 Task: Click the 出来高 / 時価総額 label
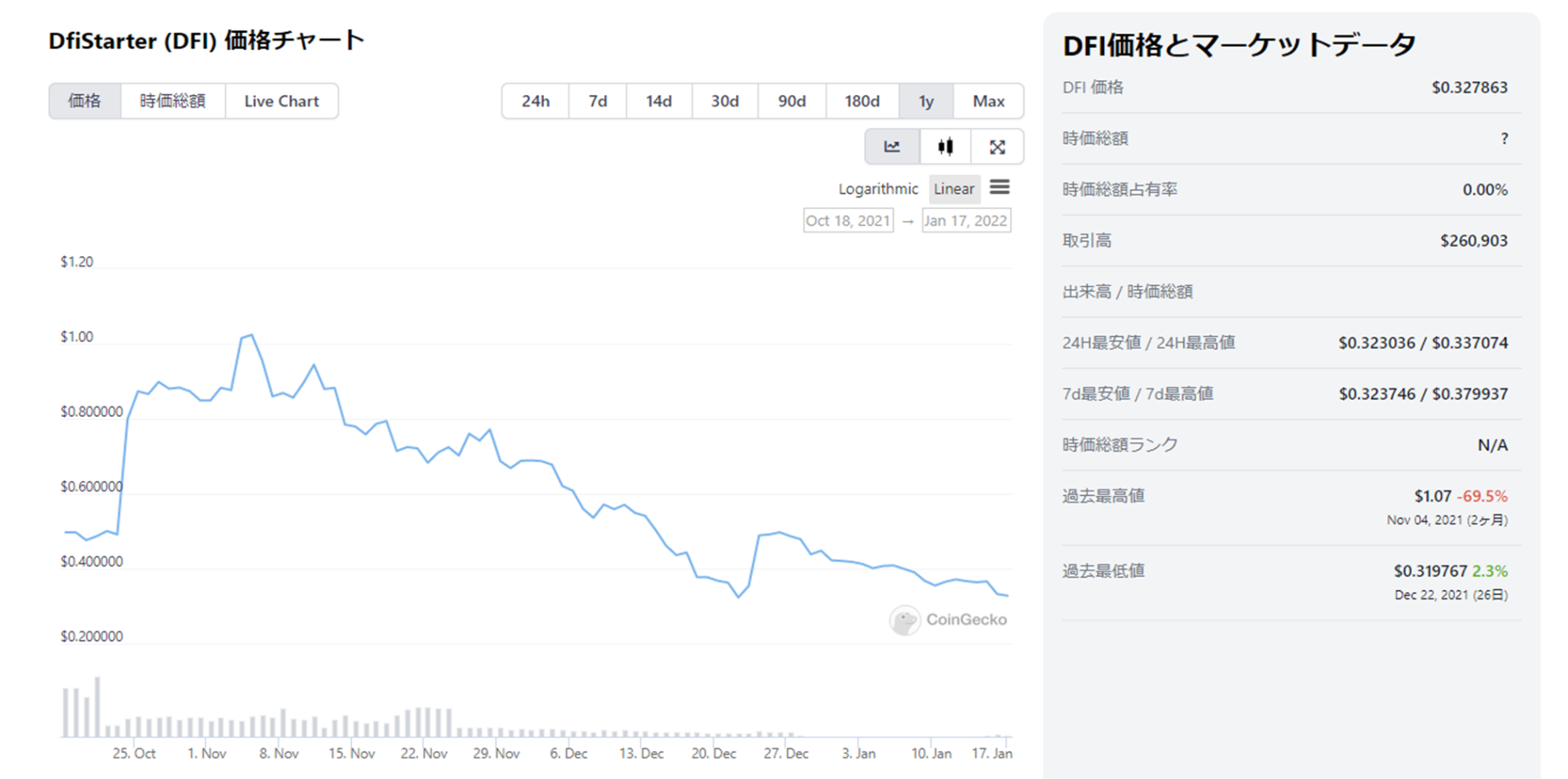click(x=1127, y=292)
